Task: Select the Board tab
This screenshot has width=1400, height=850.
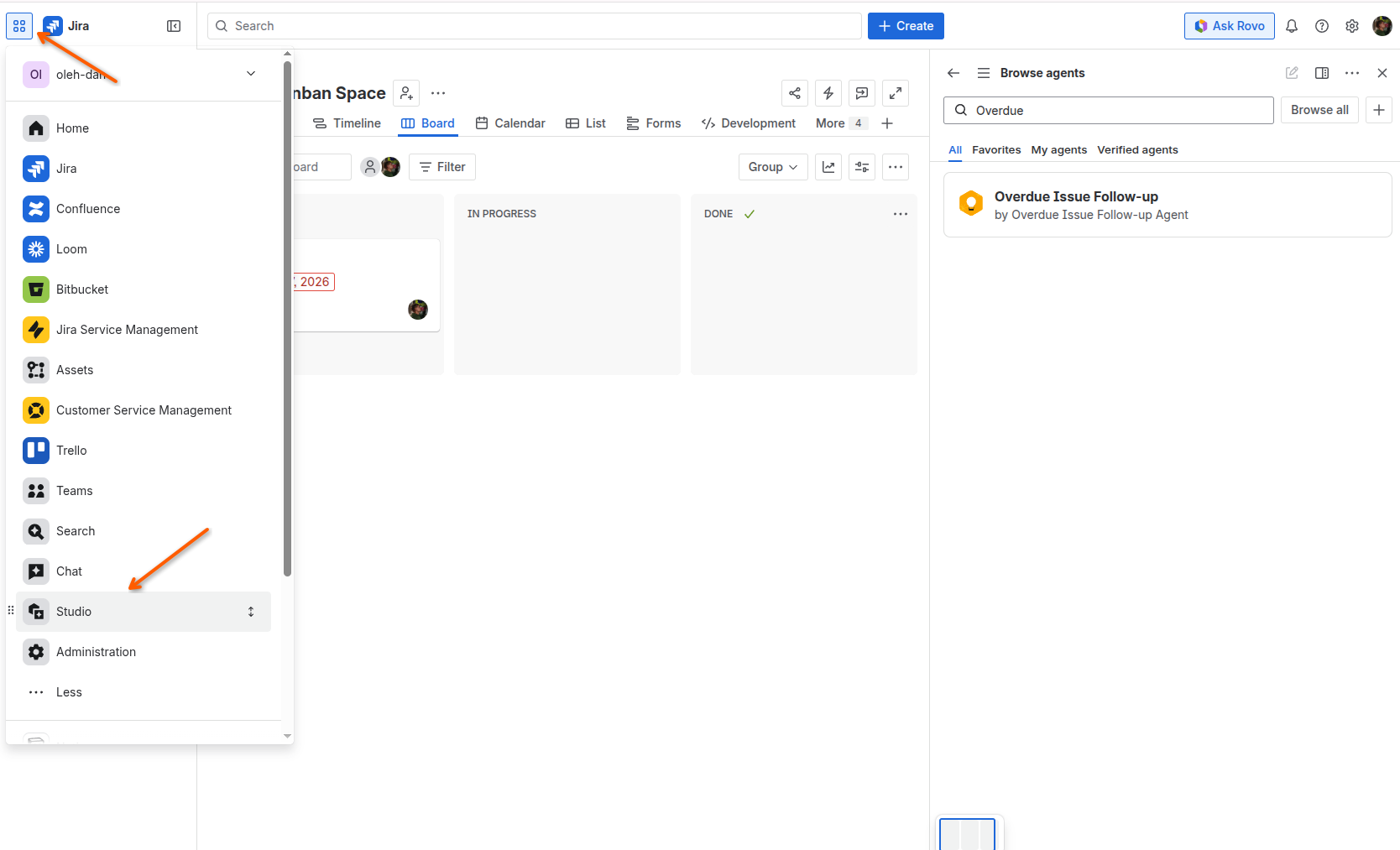Action: click(428, 123)
